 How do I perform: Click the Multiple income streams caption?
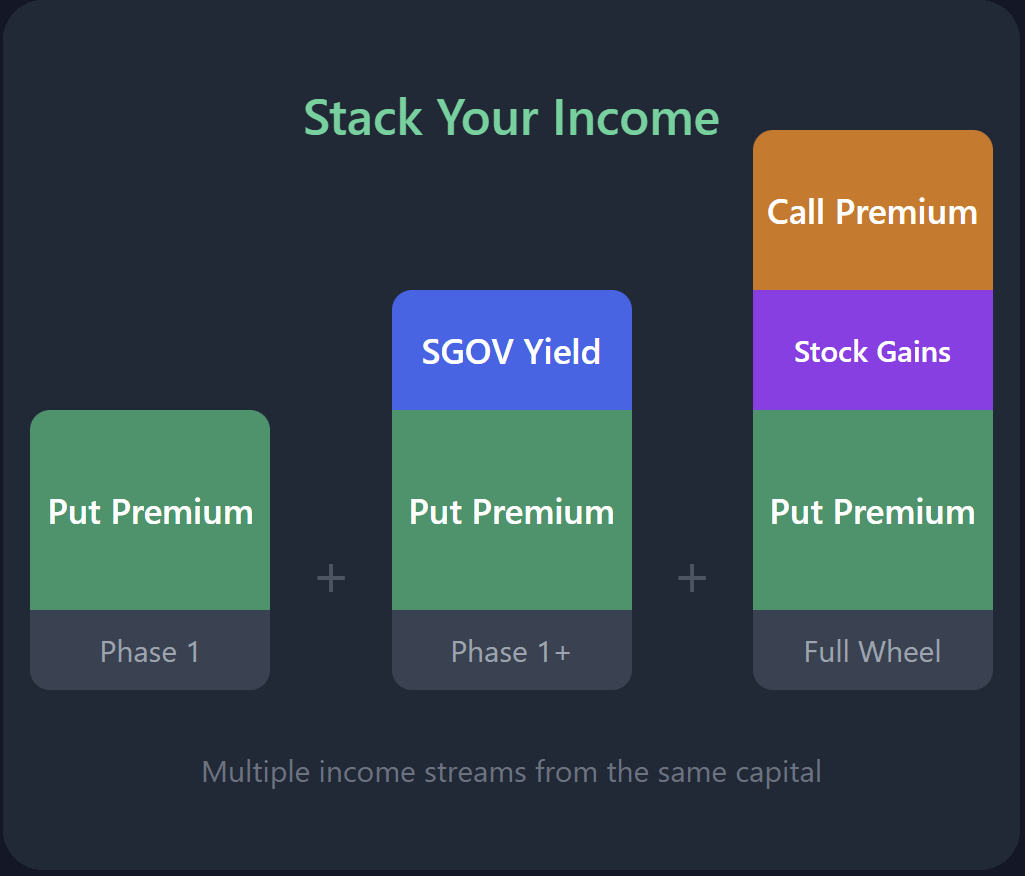[x=511, y=772]
